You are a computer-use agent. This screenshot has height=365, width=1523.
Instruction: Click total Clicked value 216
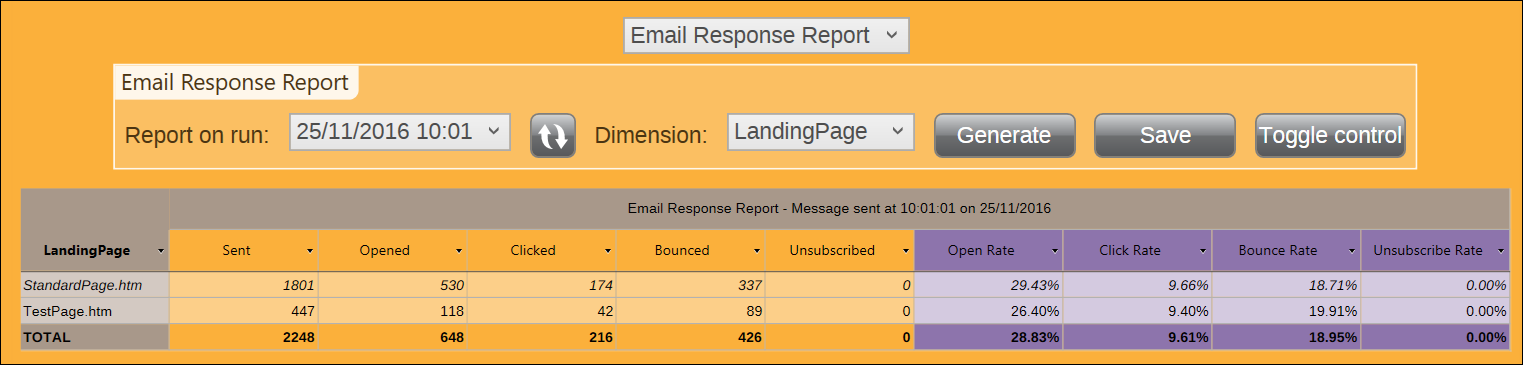tap(600, 337)
